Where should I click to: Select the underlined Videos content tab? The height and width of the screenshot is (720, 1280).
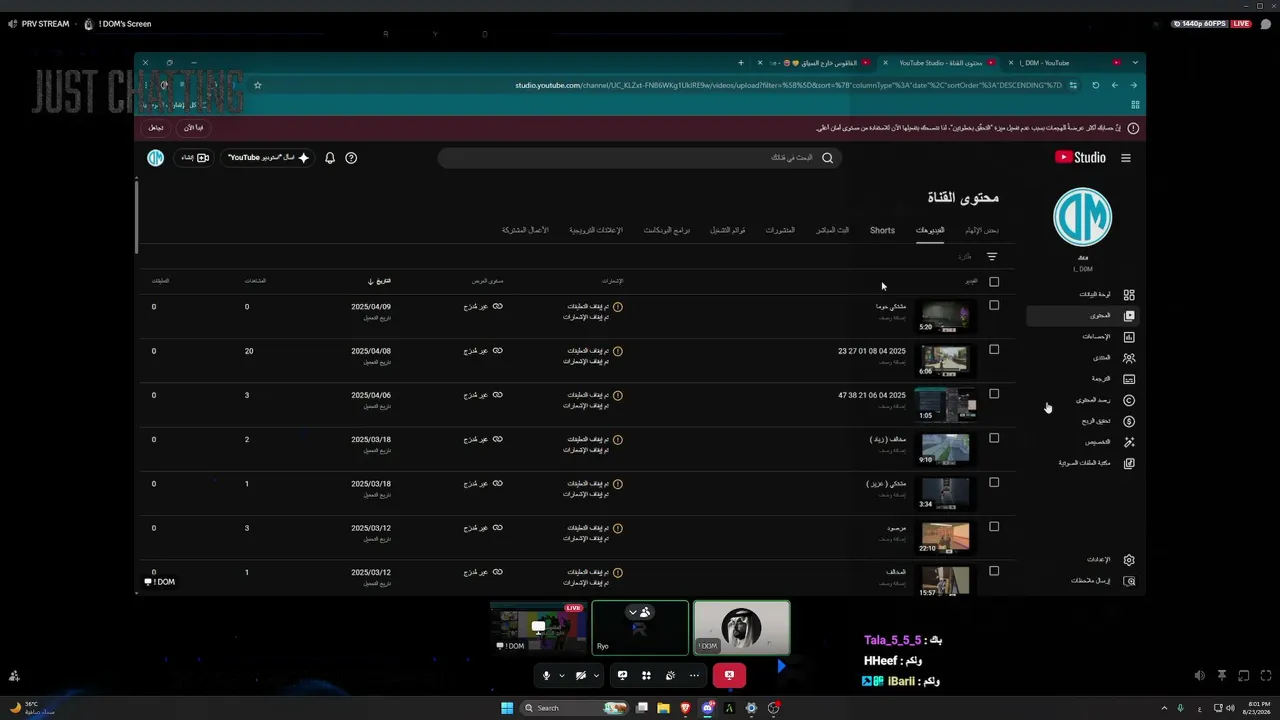(x=930, y=230)
